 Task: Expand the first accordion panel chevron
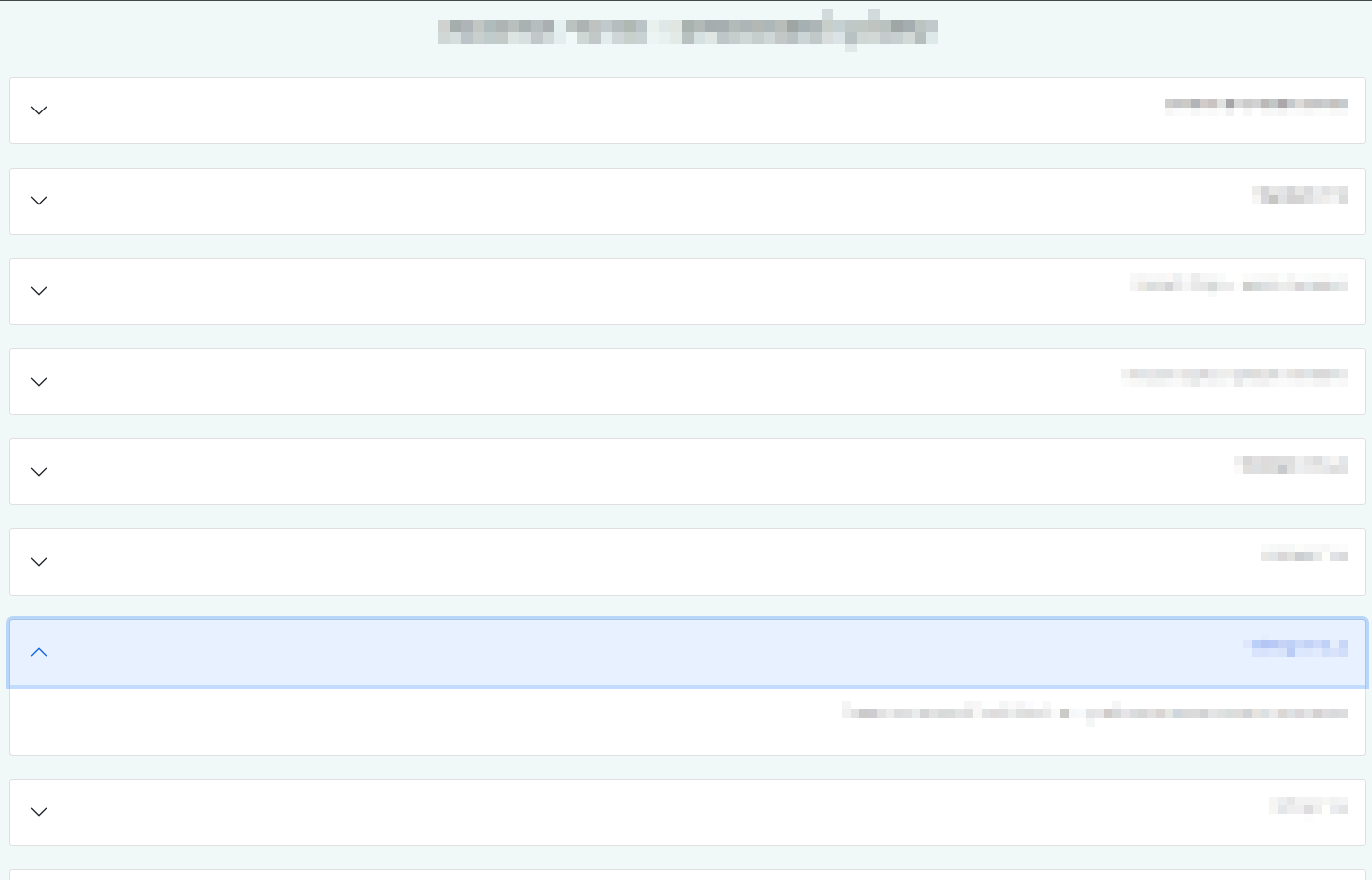point(39,110)
